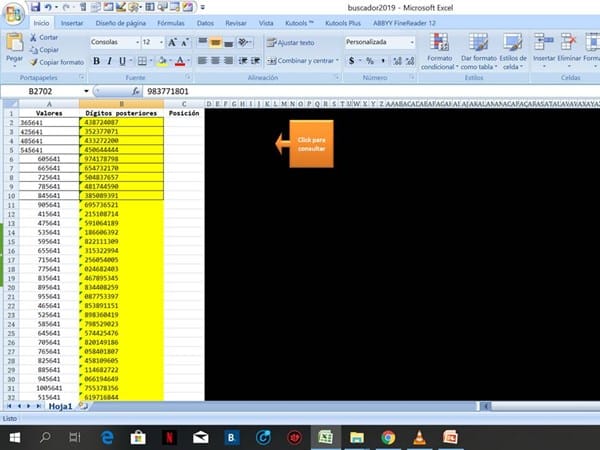Viewport: 600px width, 450px height.
Task: Cut selection with Cortar
Action: 44,37
